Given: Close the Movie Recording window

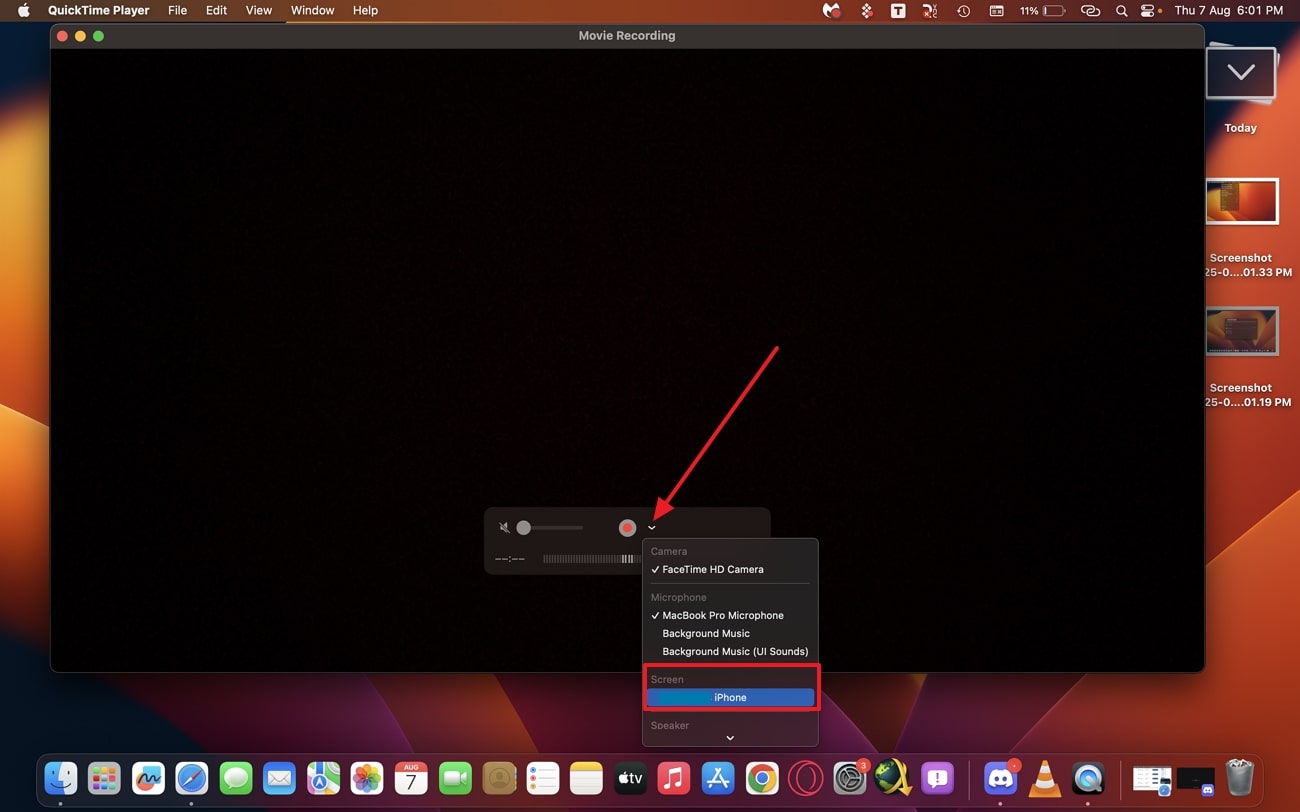Looking at the screenshot, I should 62,36.
